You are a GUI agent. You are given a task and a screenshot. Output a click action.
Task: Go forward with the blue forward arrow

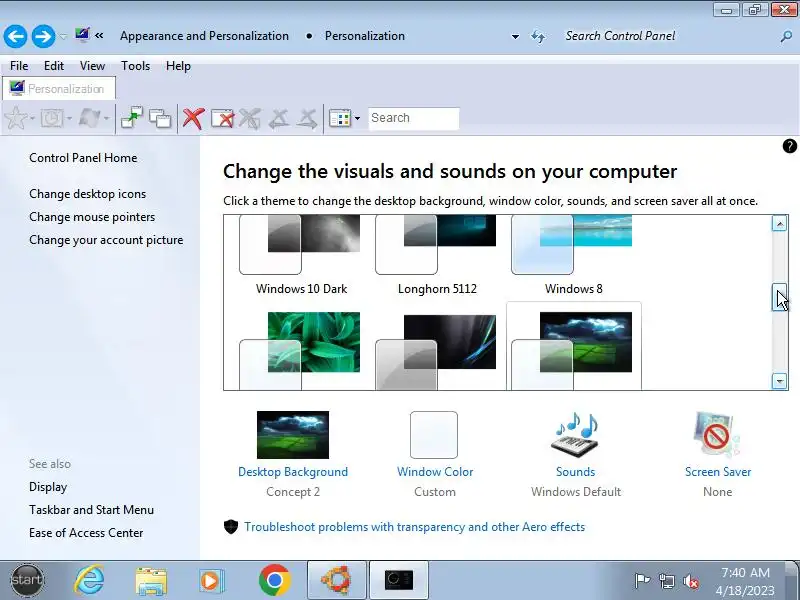click(43, 36)
